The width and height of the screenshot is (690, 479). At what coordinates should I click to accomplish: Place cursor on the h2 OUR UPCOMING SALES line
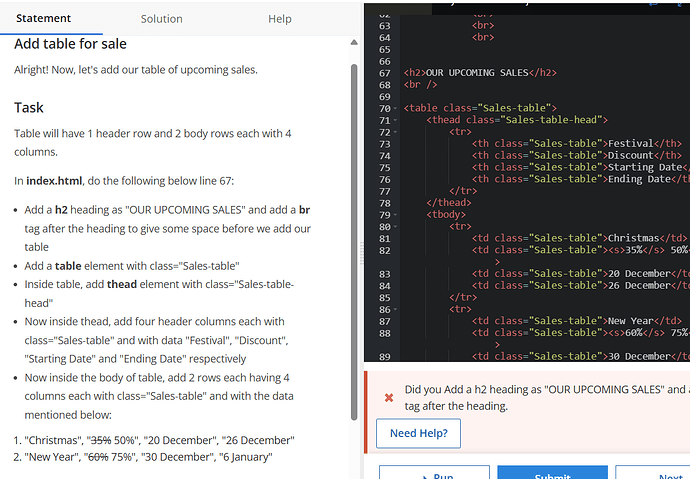click(x=480, y=73)
